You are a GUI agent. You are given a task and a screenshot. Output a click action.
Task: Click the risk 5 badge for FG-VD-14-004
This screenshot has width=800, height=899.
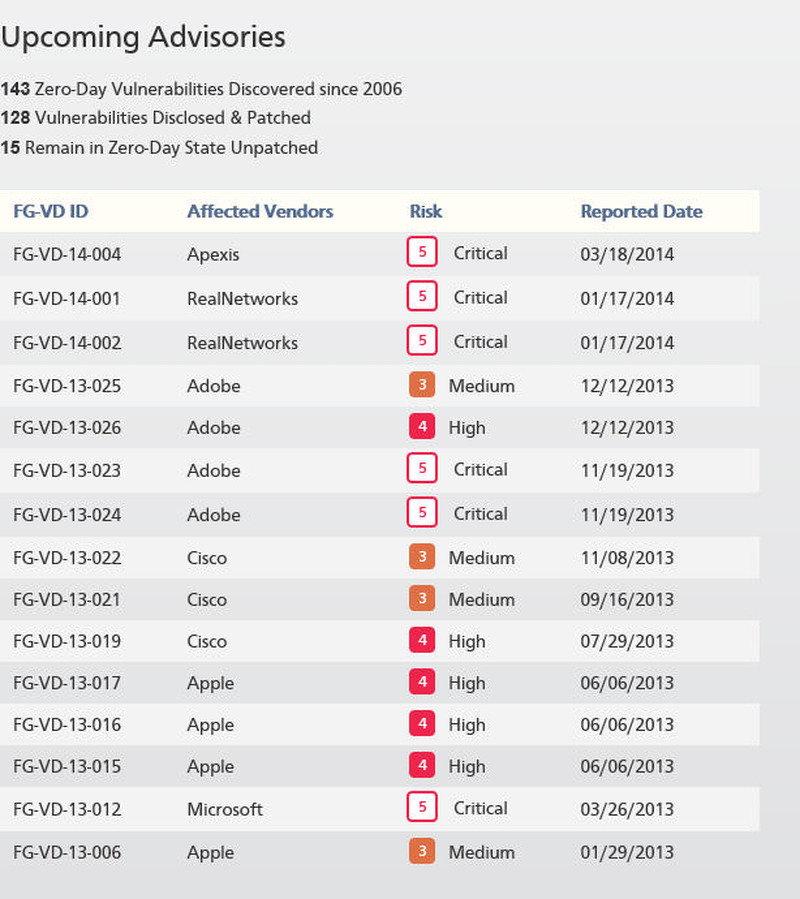(x=422, y=252)
